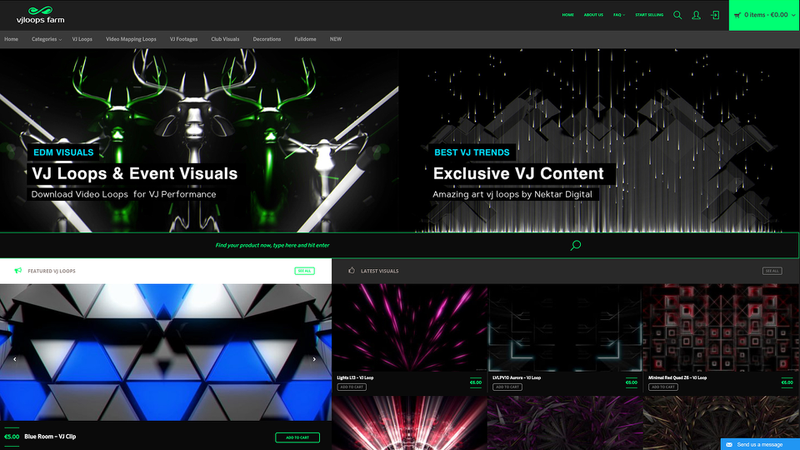Advance slider with right arrow

pos(314,359)
